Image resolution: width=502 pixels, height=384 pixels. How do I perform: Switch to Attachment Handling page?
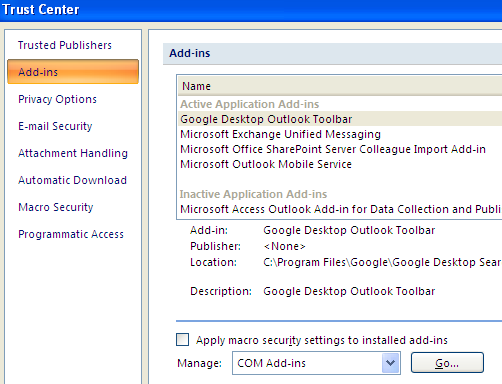point(73,153)
